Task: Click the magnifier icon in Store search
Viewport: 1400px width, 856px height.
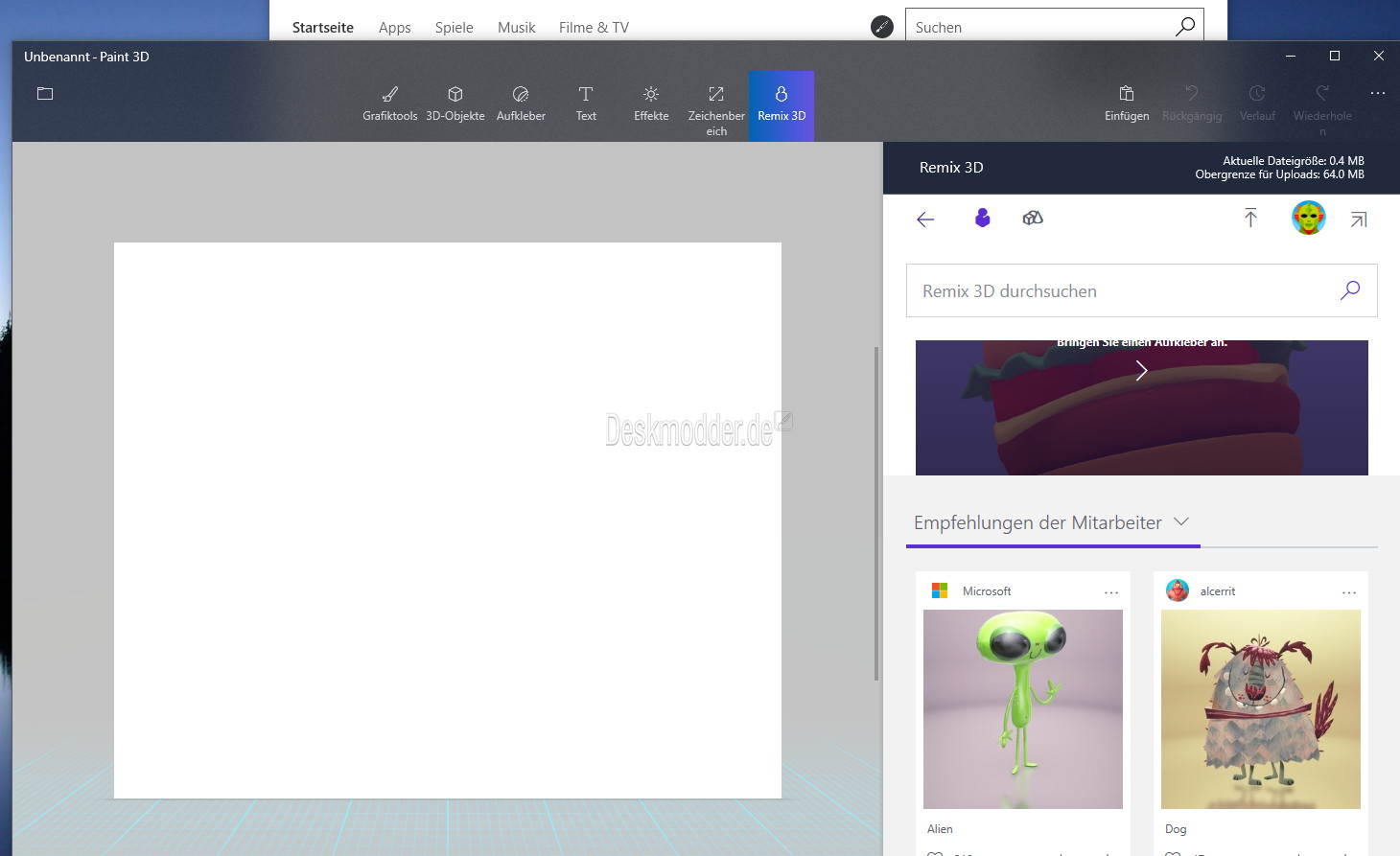Action: pyautogui.click(x=1185, y=26)
